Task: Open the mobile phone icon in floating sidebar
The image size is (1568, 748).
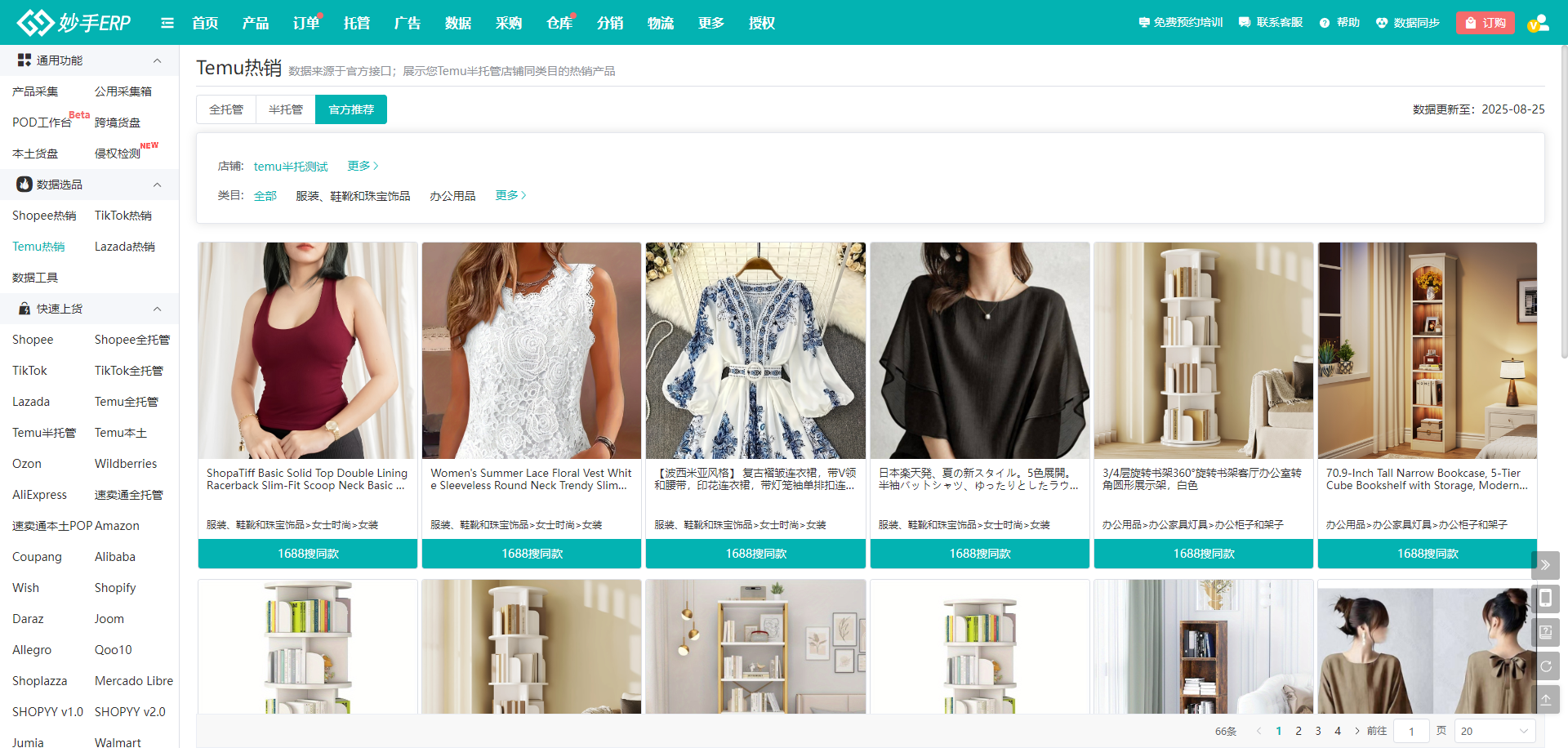Action: pyautogui.click(x=1545, y=599)
